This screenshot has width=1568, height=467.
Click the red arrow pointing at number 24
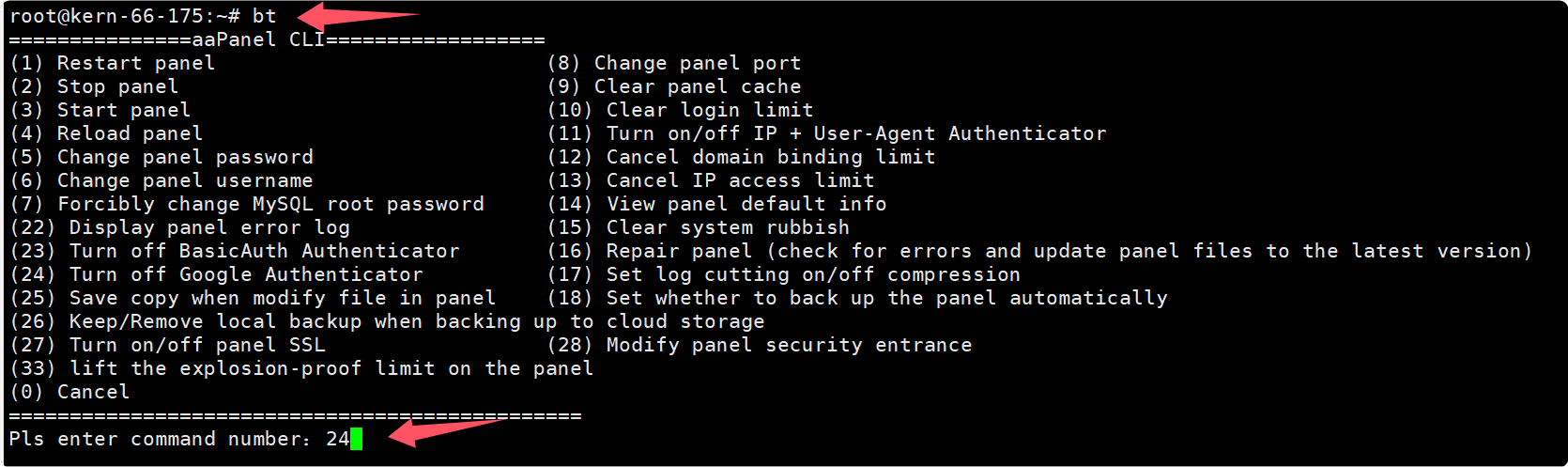(441, 431)
